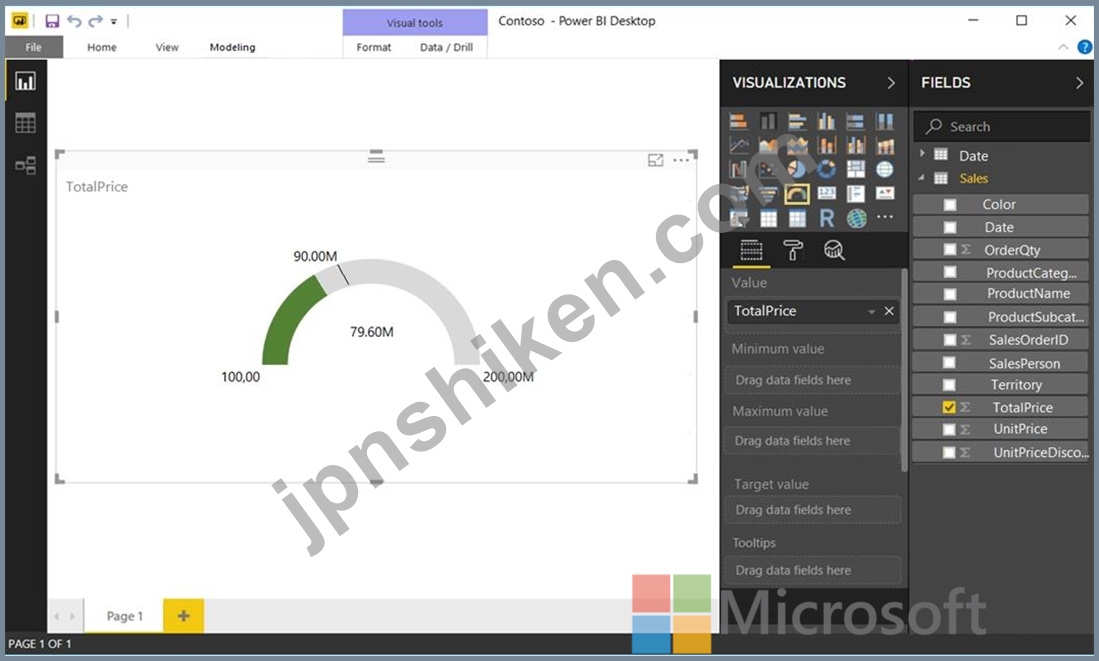1099x661 pixels.
Task: Pick the Donut chart visualization
Action: pyautogui.click(x=826, y=170)
